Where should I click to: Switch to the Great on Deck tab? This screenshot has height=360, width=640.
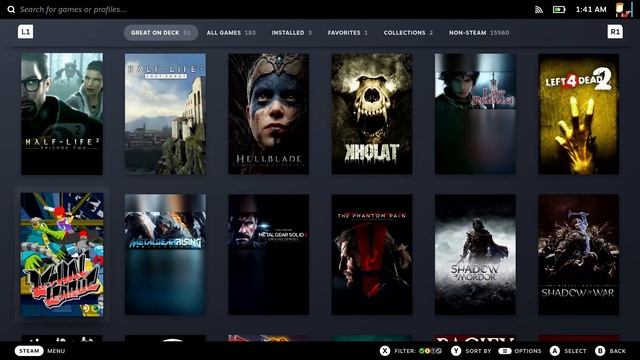click(161, 32)
